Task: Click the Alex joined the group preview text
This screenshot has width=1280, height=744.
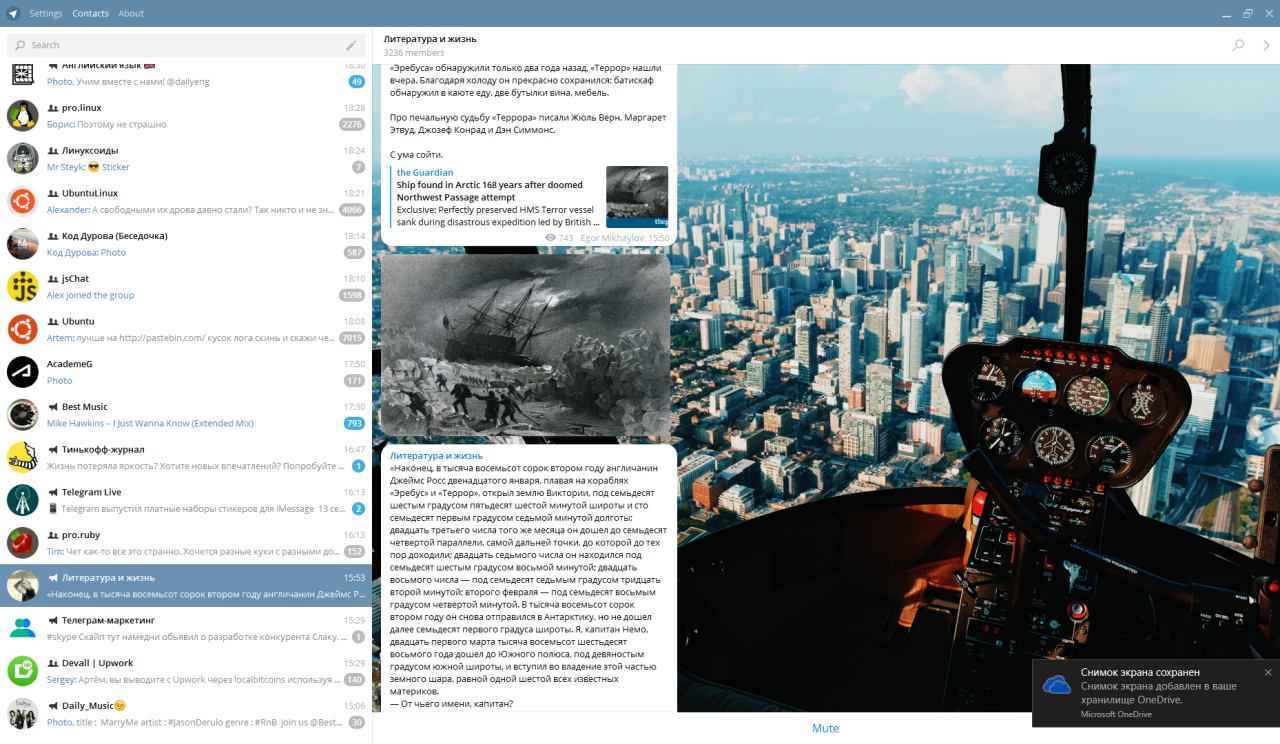Action: coord(90,295)
